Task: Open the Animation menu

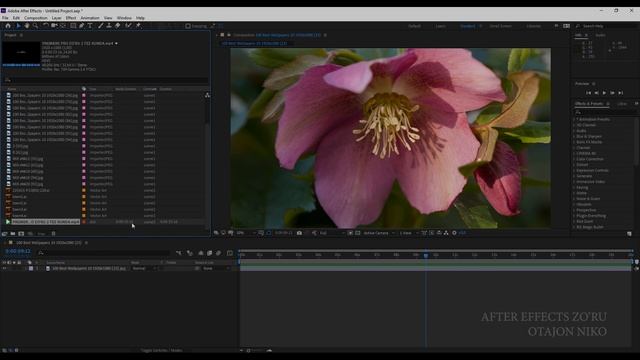Action: point(90,18)
